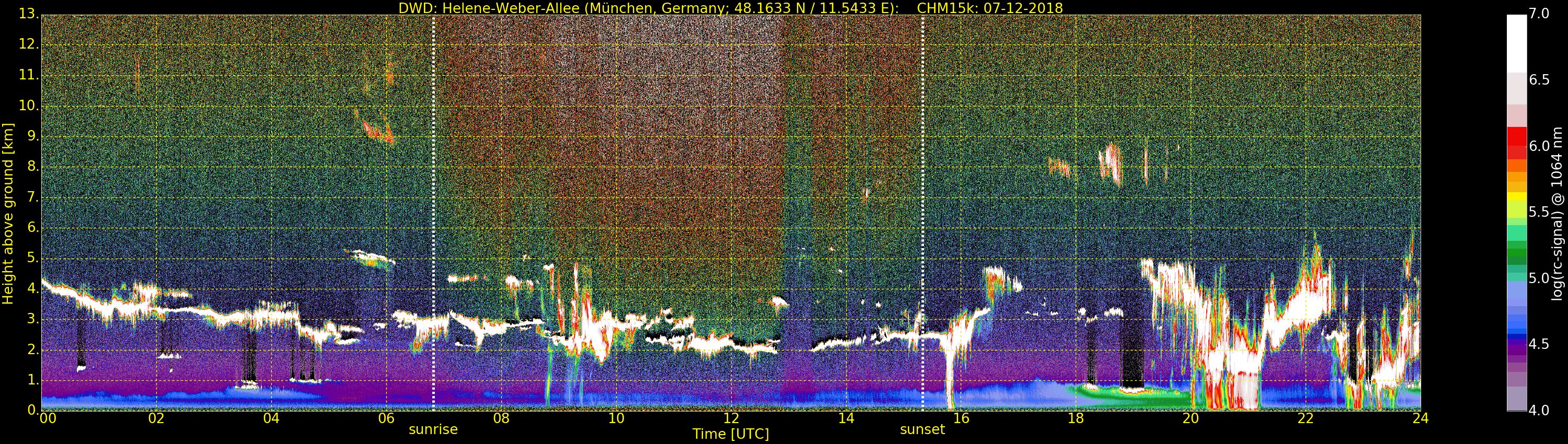Click the time tick label '18'

pos(1076,418)
